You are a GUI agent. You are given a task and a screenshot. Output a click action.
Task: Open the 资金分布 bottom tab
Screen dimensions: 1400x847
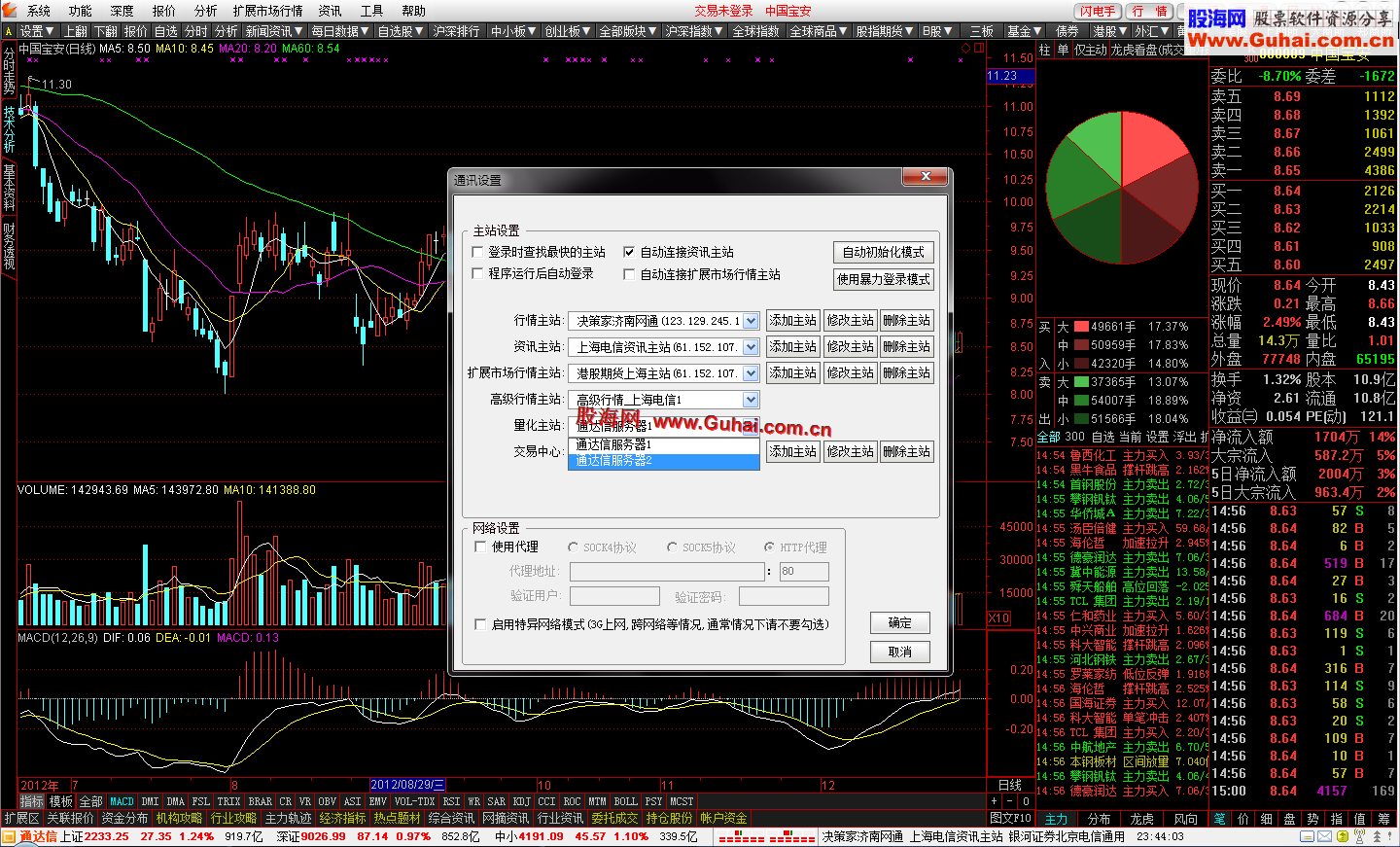tap(124, 819)
